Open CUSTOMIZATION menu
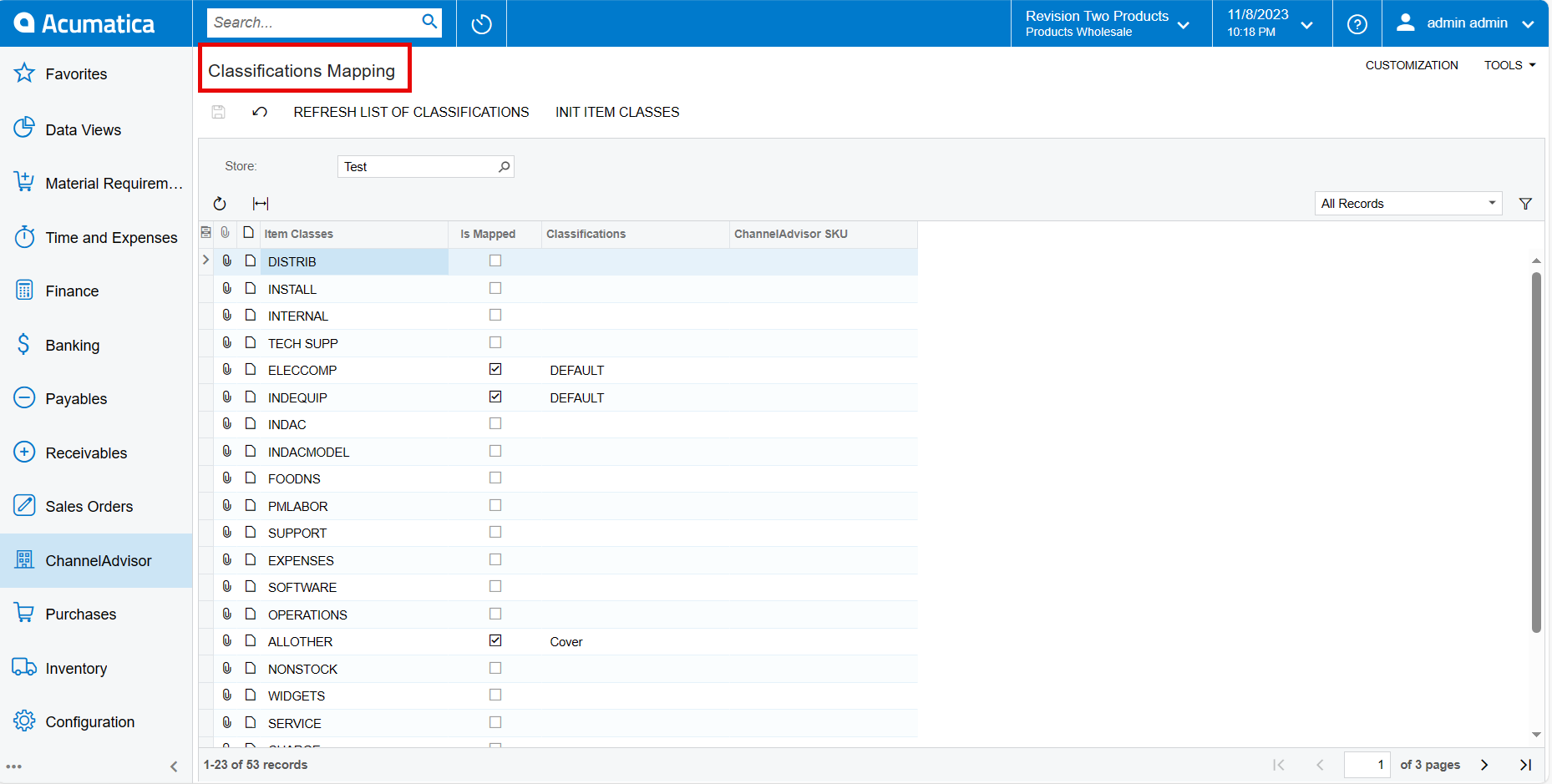1552x784 pixels. click(x=1412, y=65)
